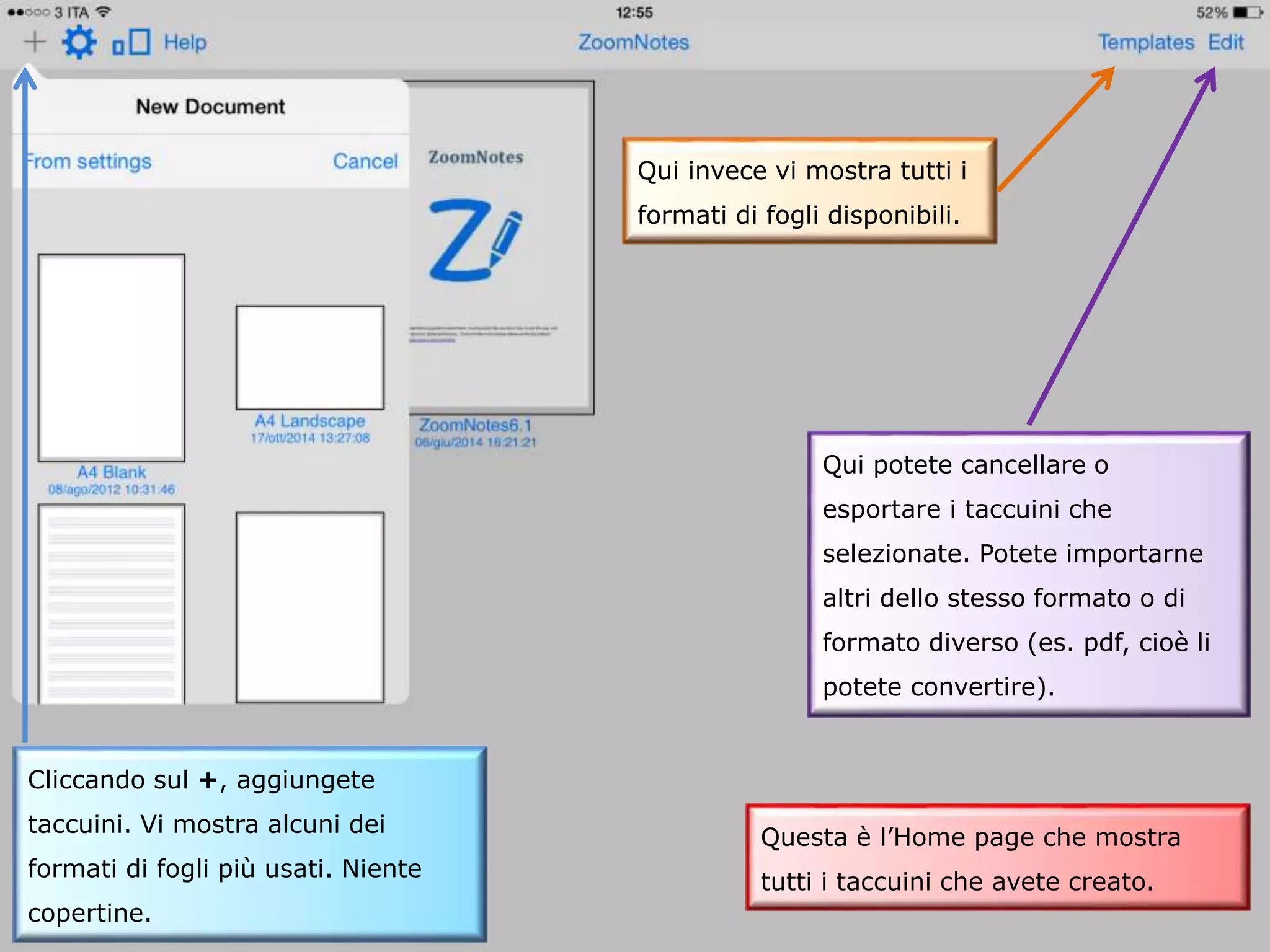
Task: Select the A4 Blank template thumbnail
Action: point(112,358)
